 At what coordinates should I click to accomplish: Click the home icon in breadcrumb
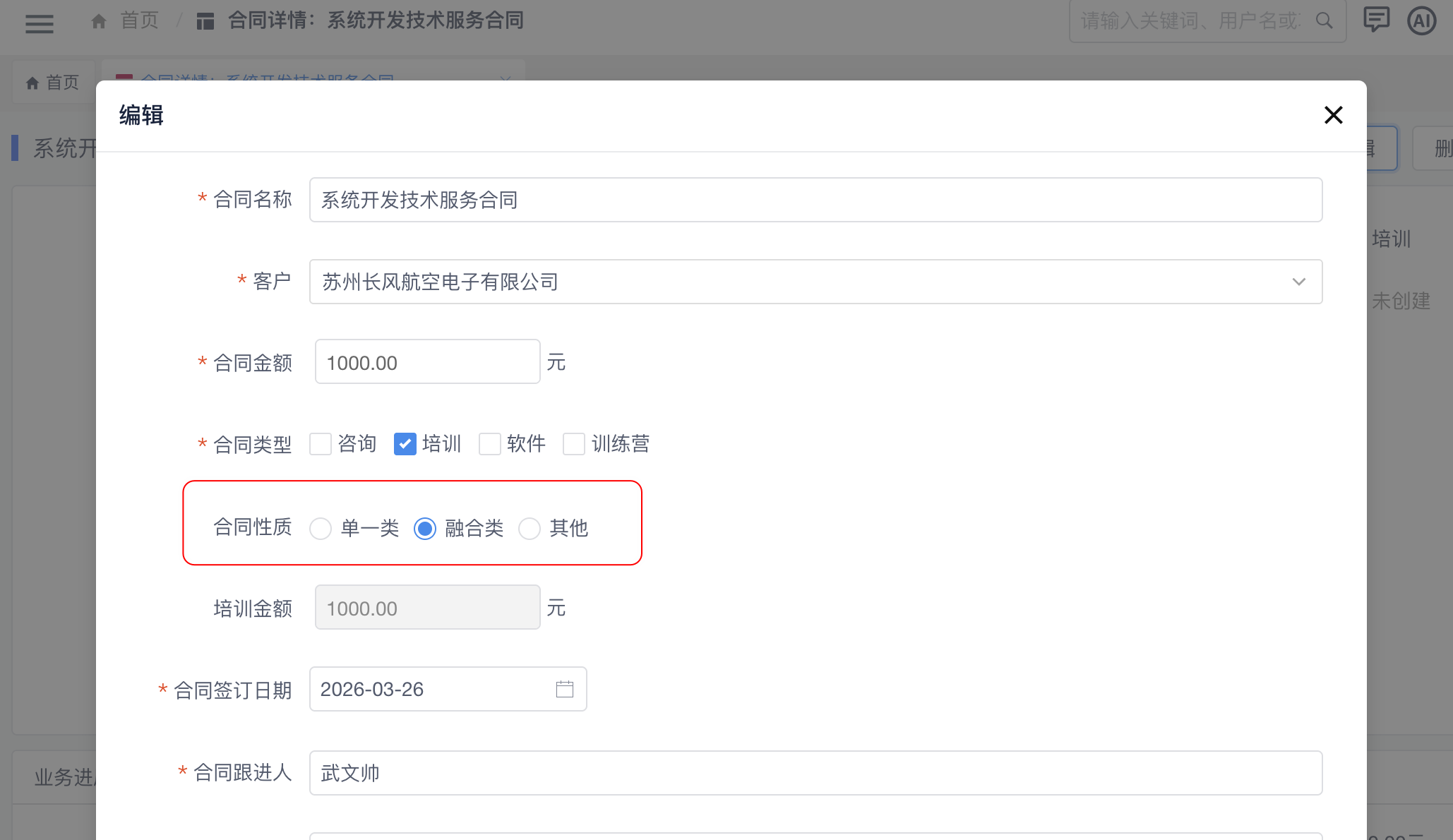pos(99,21)
